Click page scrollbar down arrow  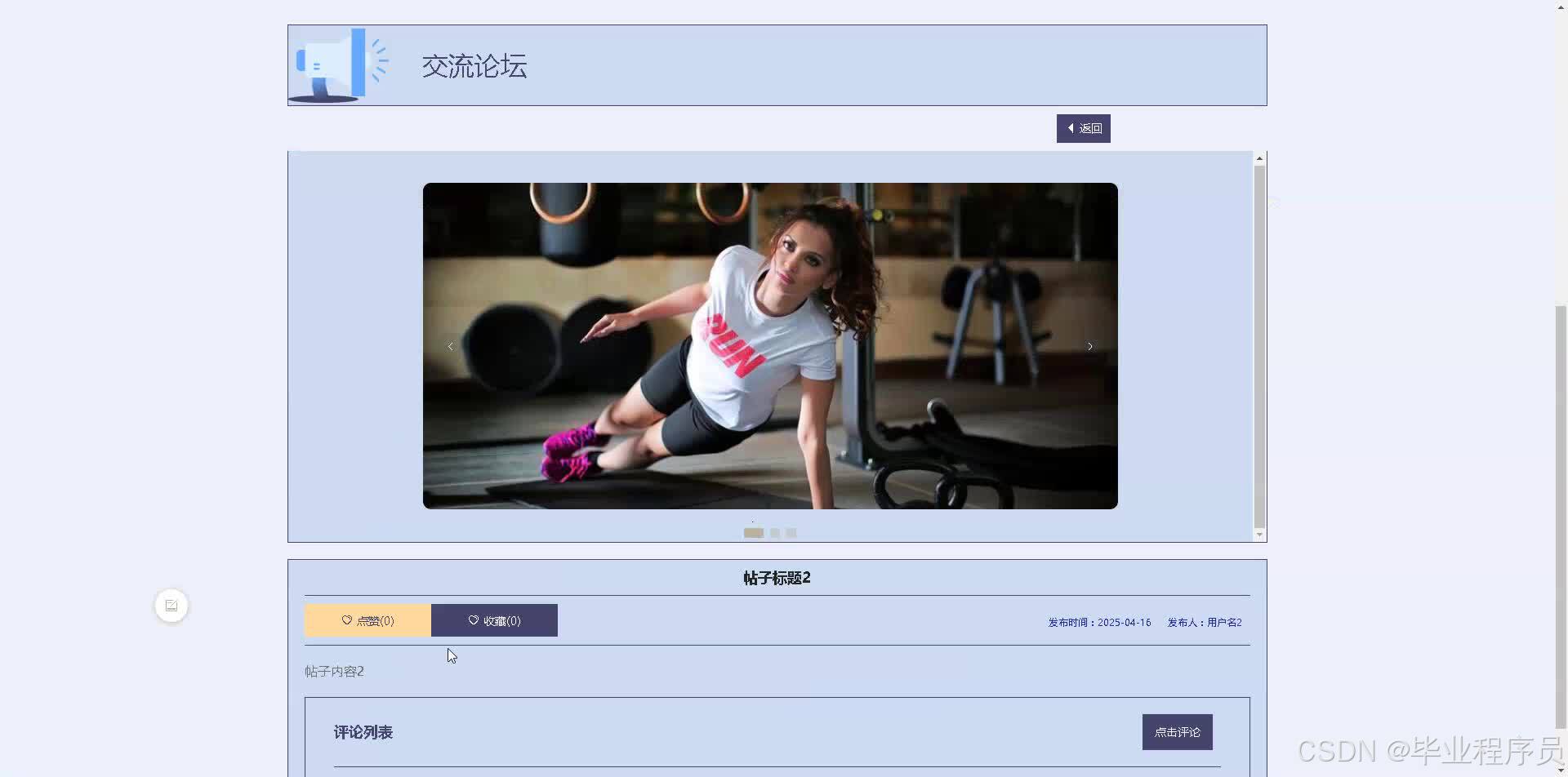pyautogui.click(x=1561, y=770)
